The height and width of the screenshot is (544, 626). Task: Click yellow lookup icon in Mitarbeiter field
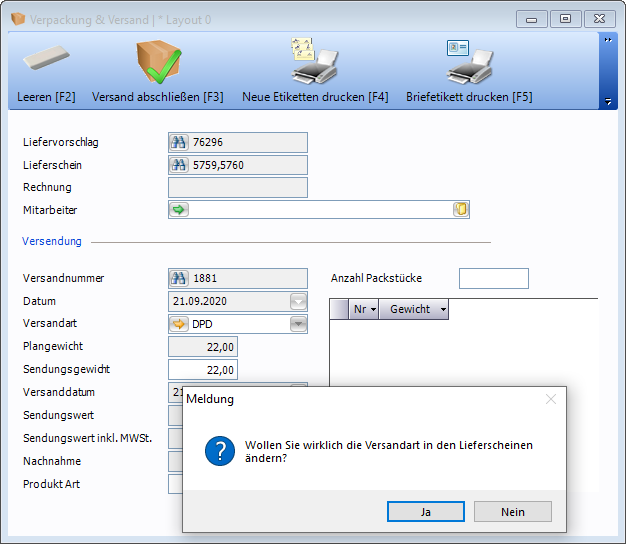click(x=460, y=210)
